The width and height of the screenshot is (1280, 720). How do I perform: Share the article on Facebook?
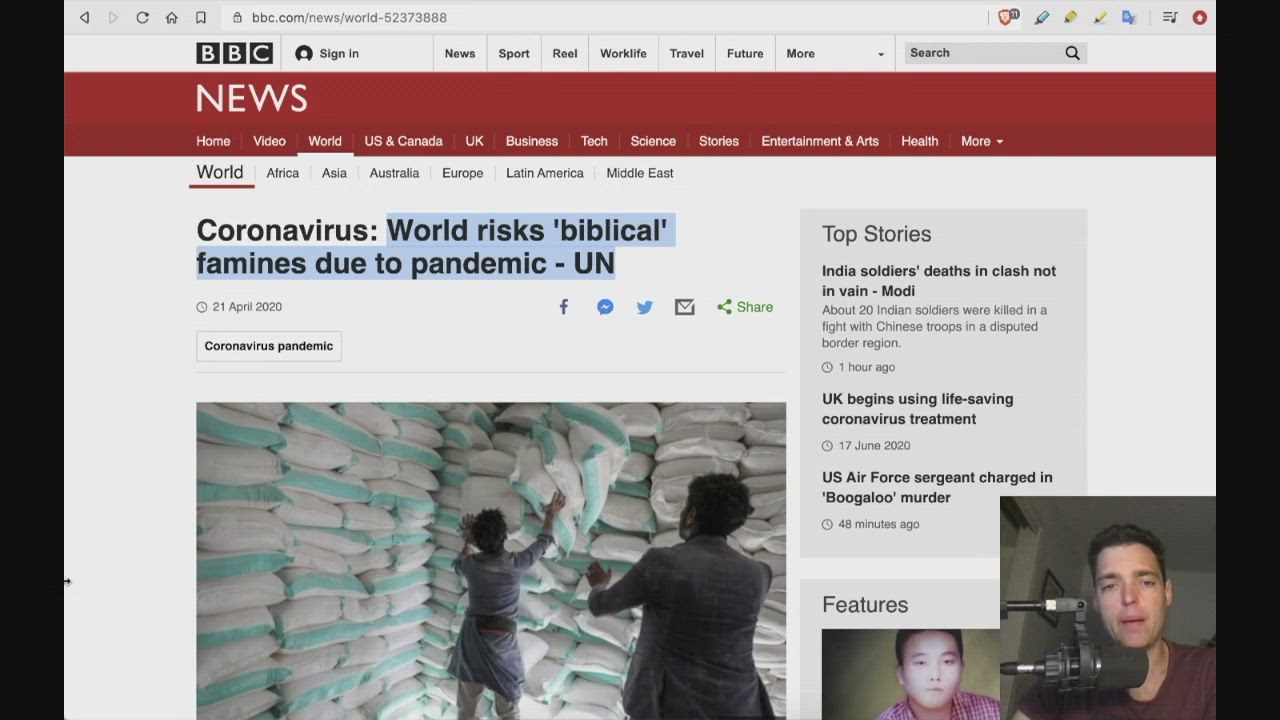564,307
